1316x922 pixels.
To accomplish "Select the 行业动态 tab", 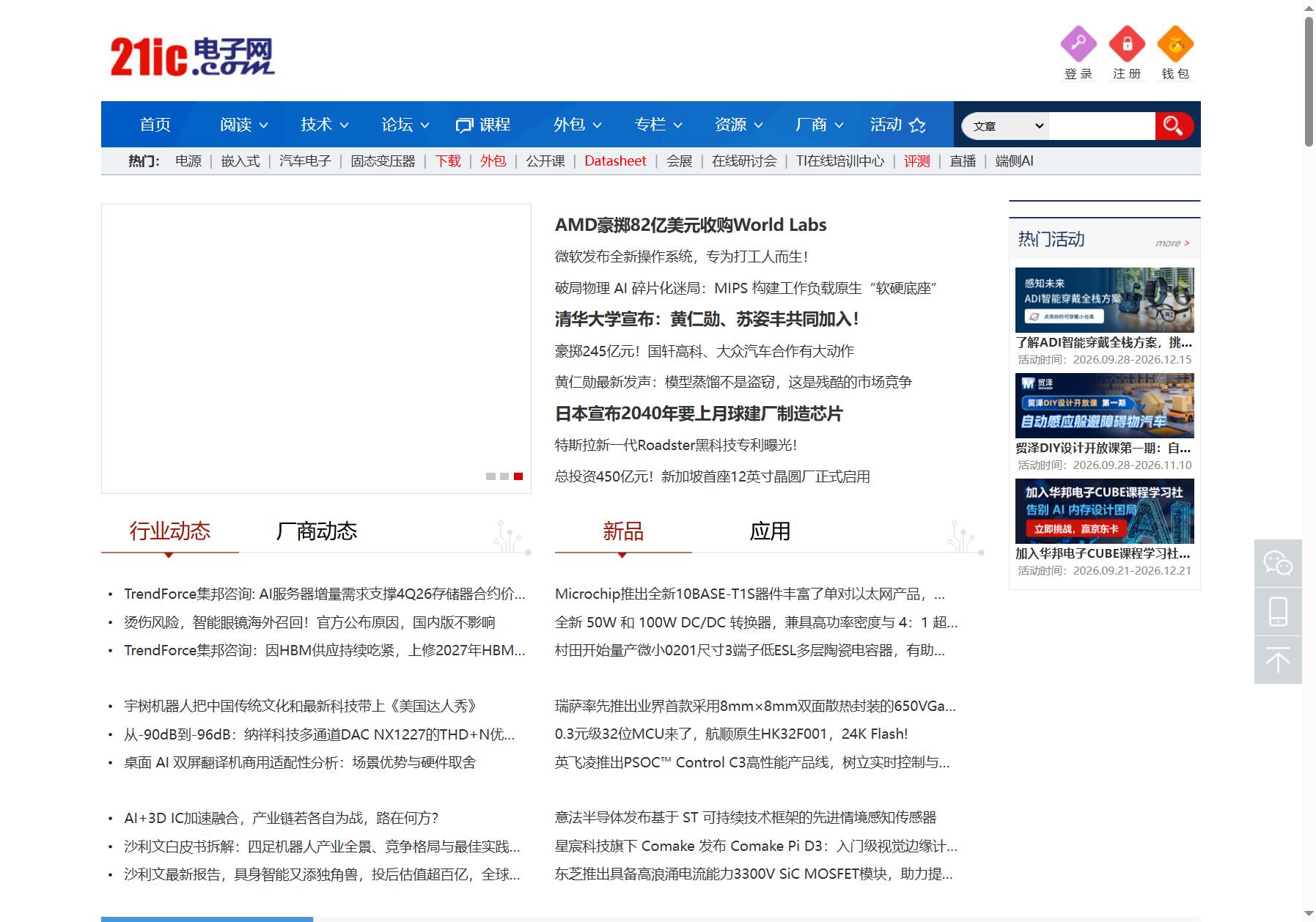I will 169,531.
